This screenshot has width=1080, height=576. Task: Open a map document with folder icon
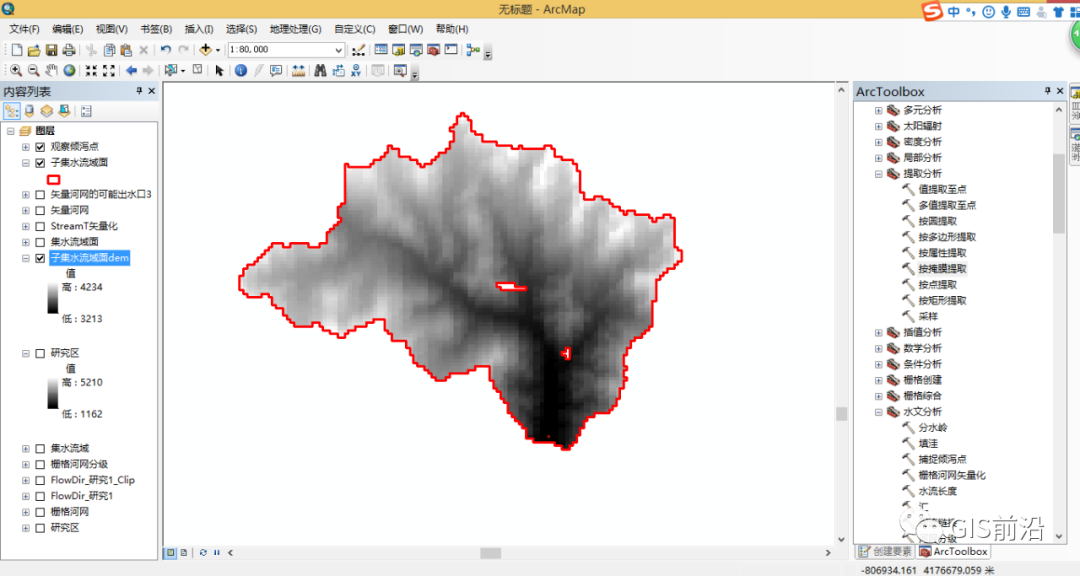tap(34, 50)
